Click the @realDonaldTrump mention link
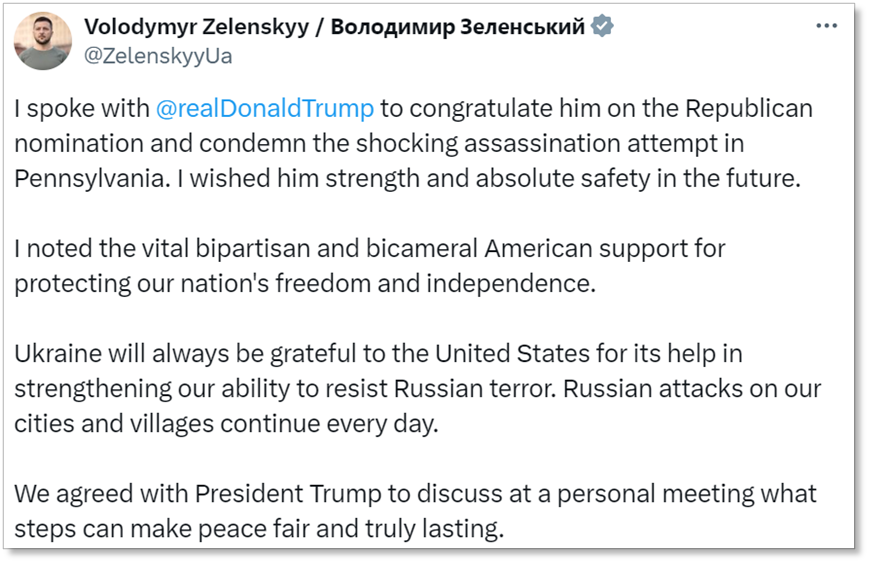This screenshot has width=869, height=563. [265, 107]
